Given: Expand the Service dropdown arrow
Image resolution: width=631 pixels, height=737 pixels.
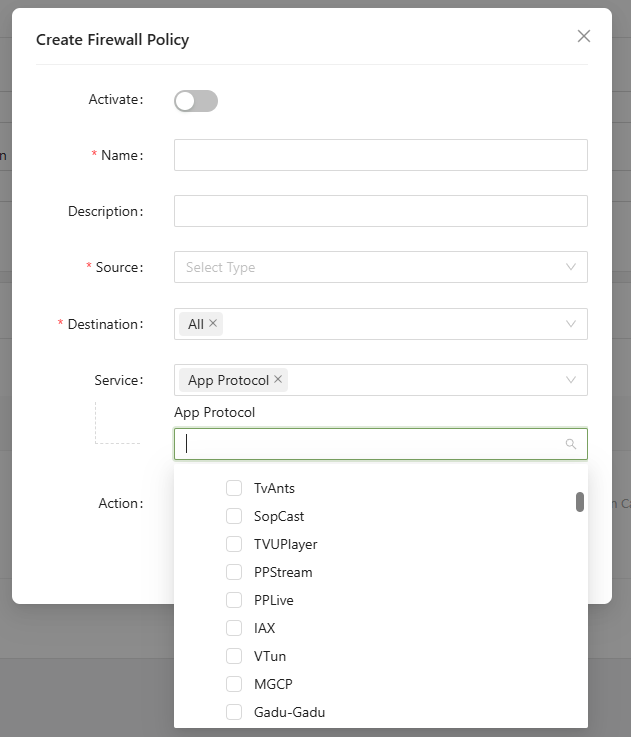Looking at the screenshot, I should (x=571, y=380).
